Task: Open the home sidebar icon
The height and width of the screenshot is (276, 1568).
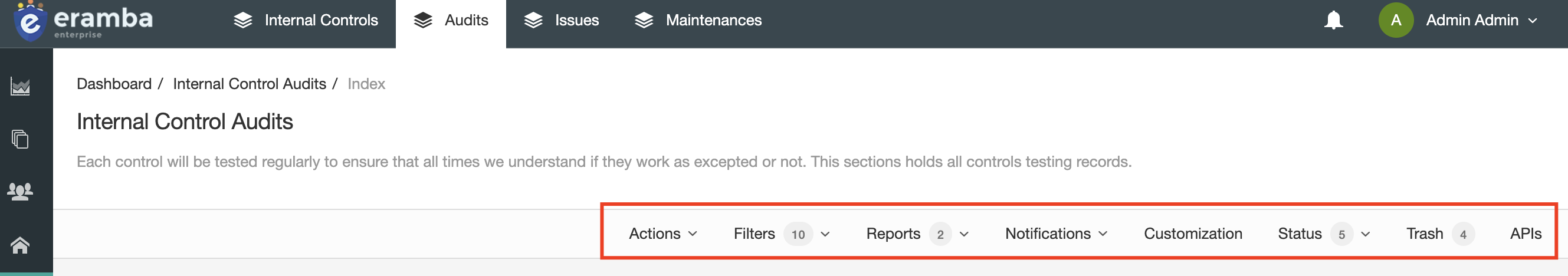Action: coord(20,245)
